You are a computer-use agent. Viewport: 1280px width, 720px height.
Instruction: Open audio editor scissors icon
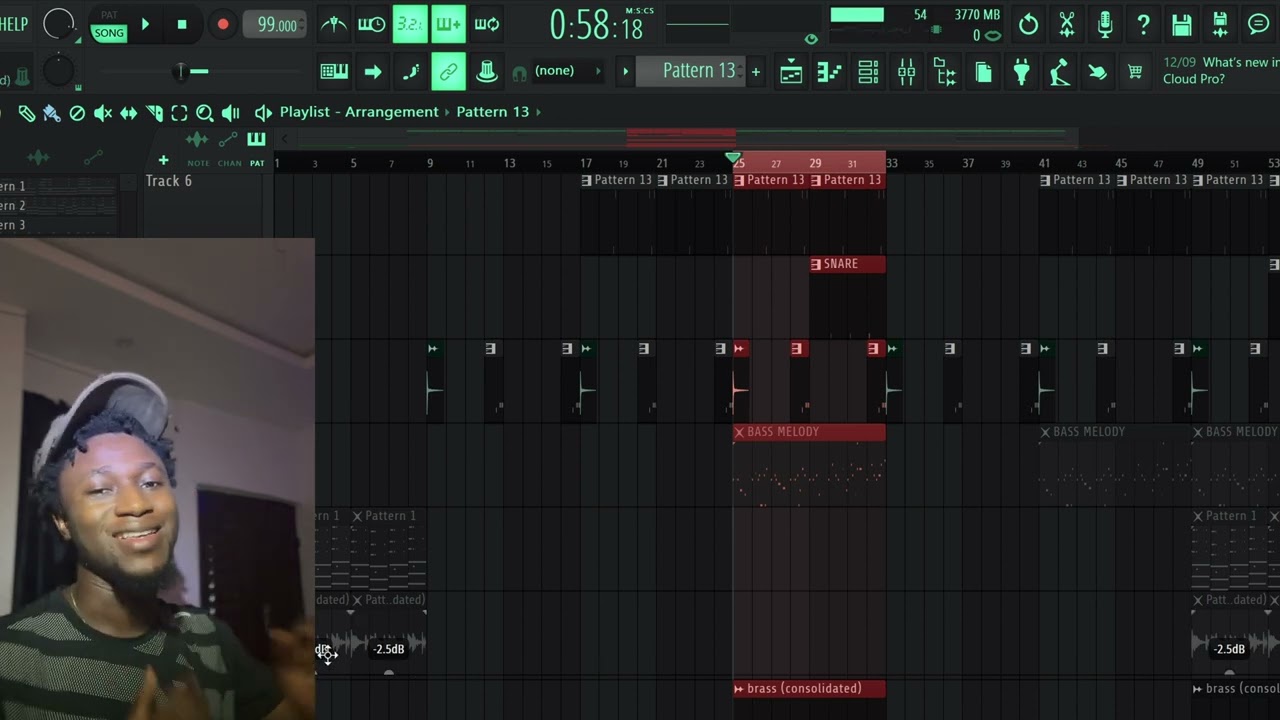click(1067, 25)
